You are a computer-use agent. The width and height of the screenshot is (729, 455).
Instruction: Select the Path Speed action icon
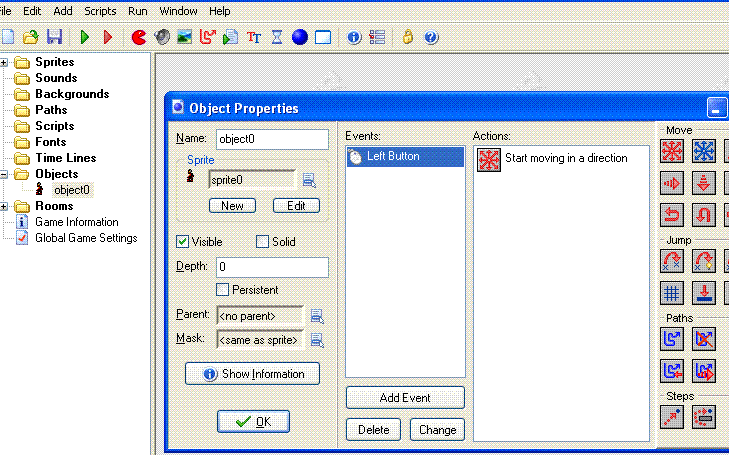click(x=703, y=371)
